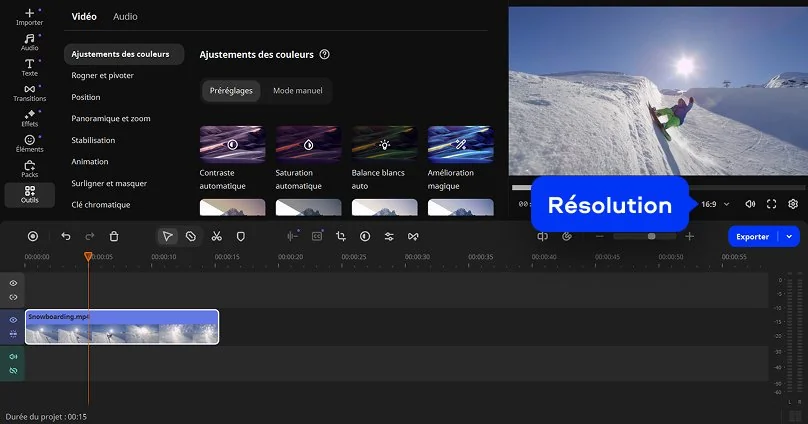Switch to Mode manuel
This screenshot has width=808, height=424.
(x=297, y=91)
